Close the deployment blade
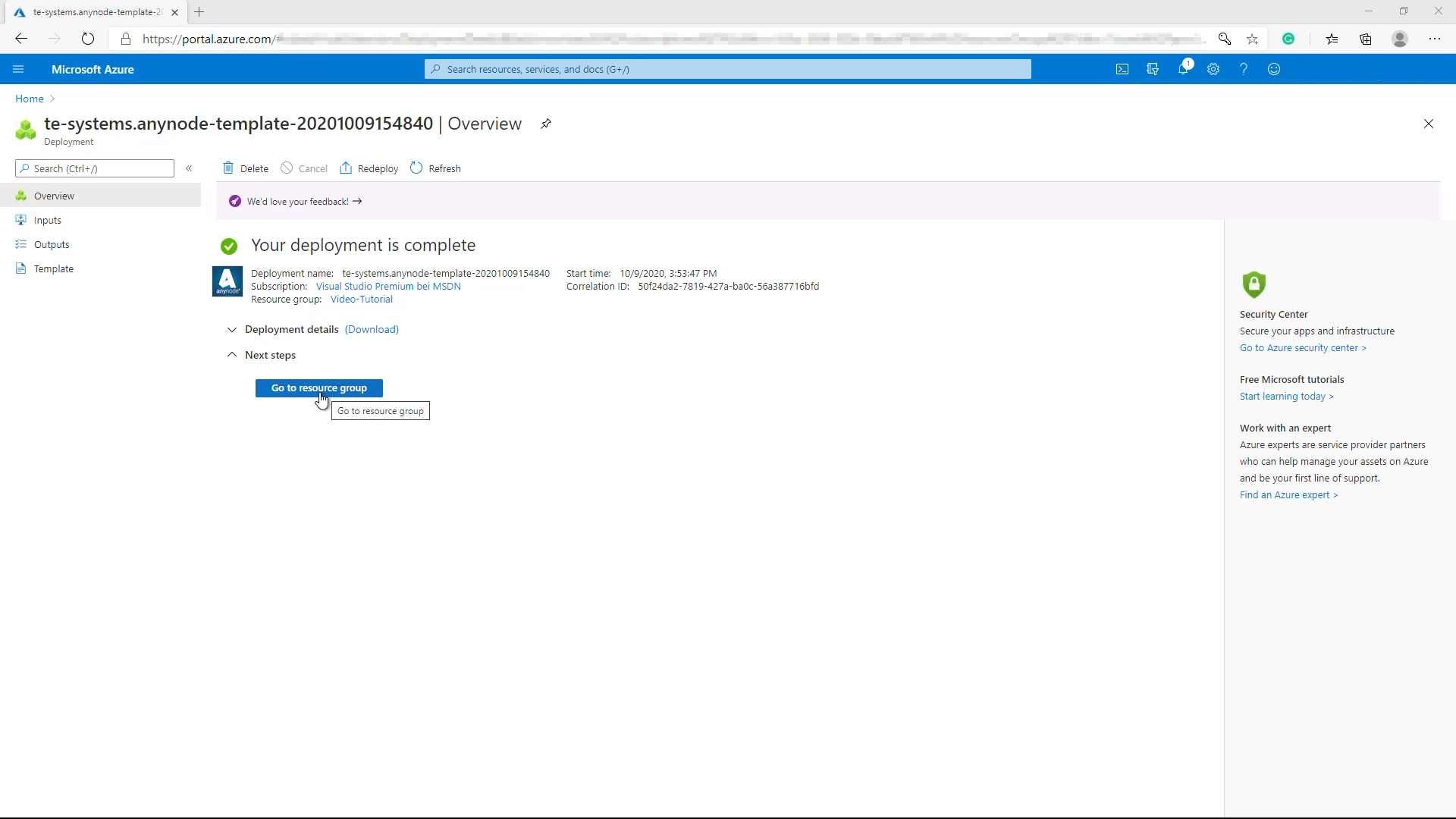The width and height of the screenshot is (1456, 819). click(1428, 124)
